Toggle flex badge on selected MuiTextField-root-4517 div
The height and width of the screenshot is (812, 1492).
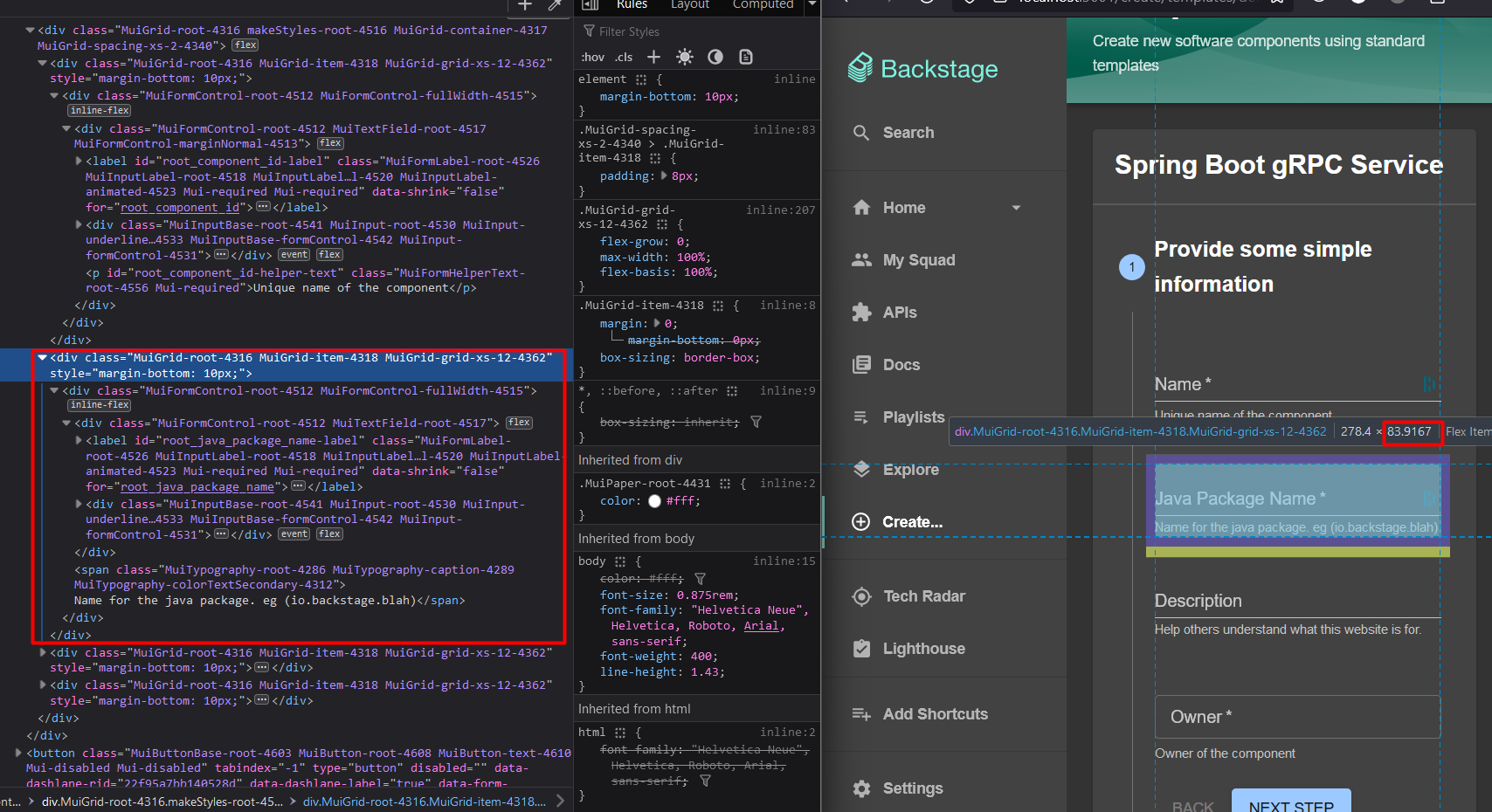coord(519,423)
